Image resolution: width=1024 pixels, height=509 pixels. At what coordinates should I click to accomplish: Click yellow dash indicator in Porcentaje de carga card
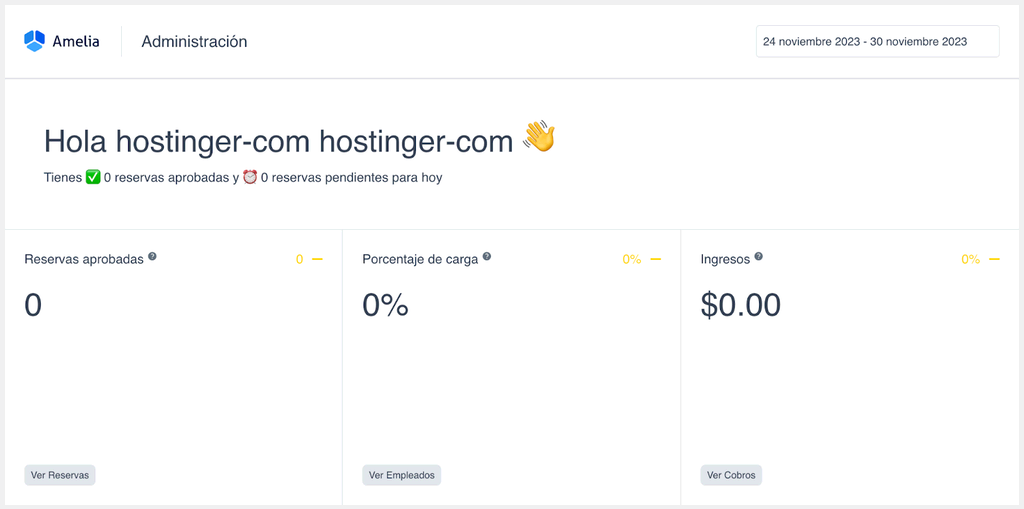click(656, 259)
